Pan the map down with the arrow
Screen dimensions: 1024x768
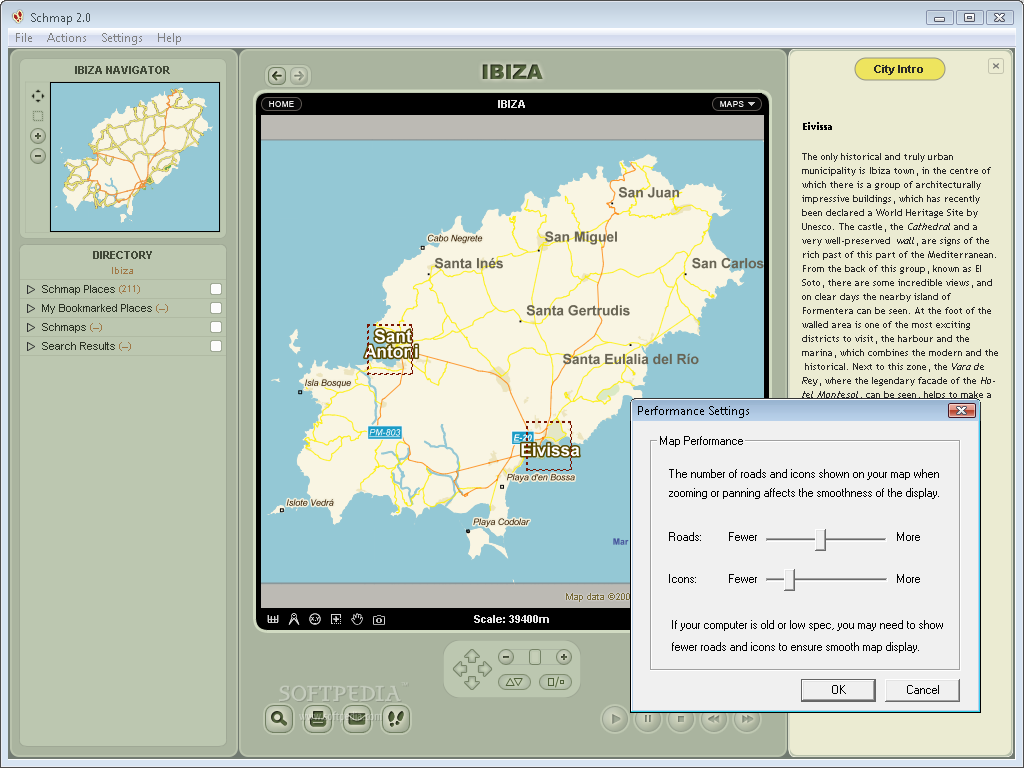coord(472,682)
